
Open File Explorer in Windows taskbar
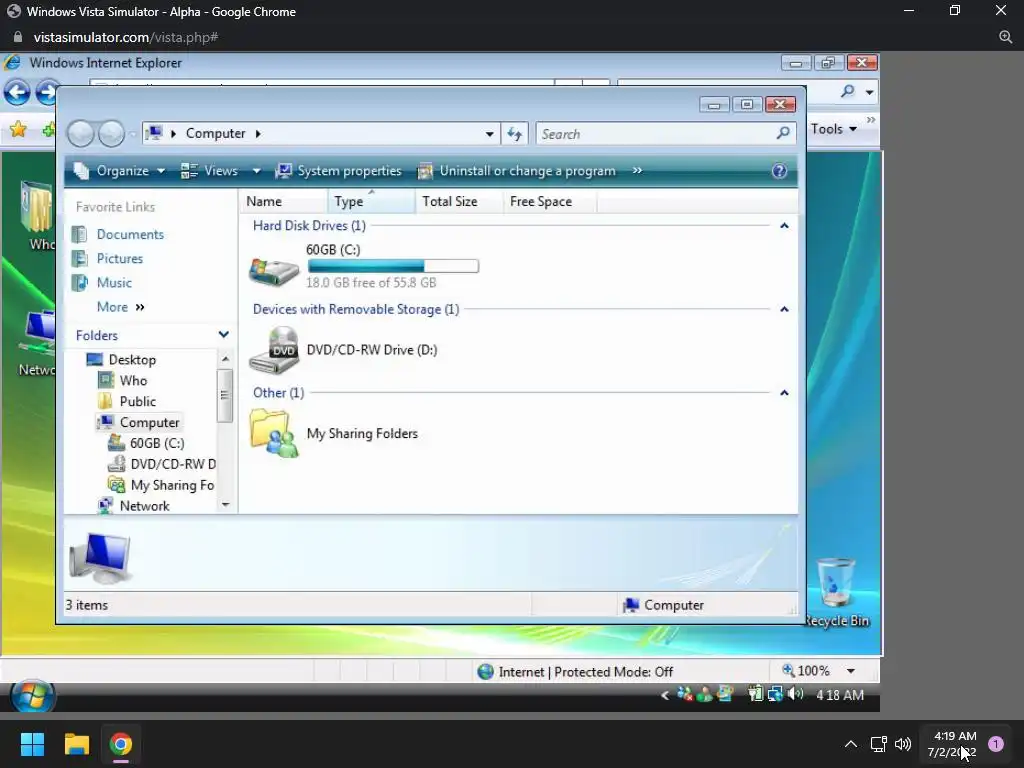point(76,744)
